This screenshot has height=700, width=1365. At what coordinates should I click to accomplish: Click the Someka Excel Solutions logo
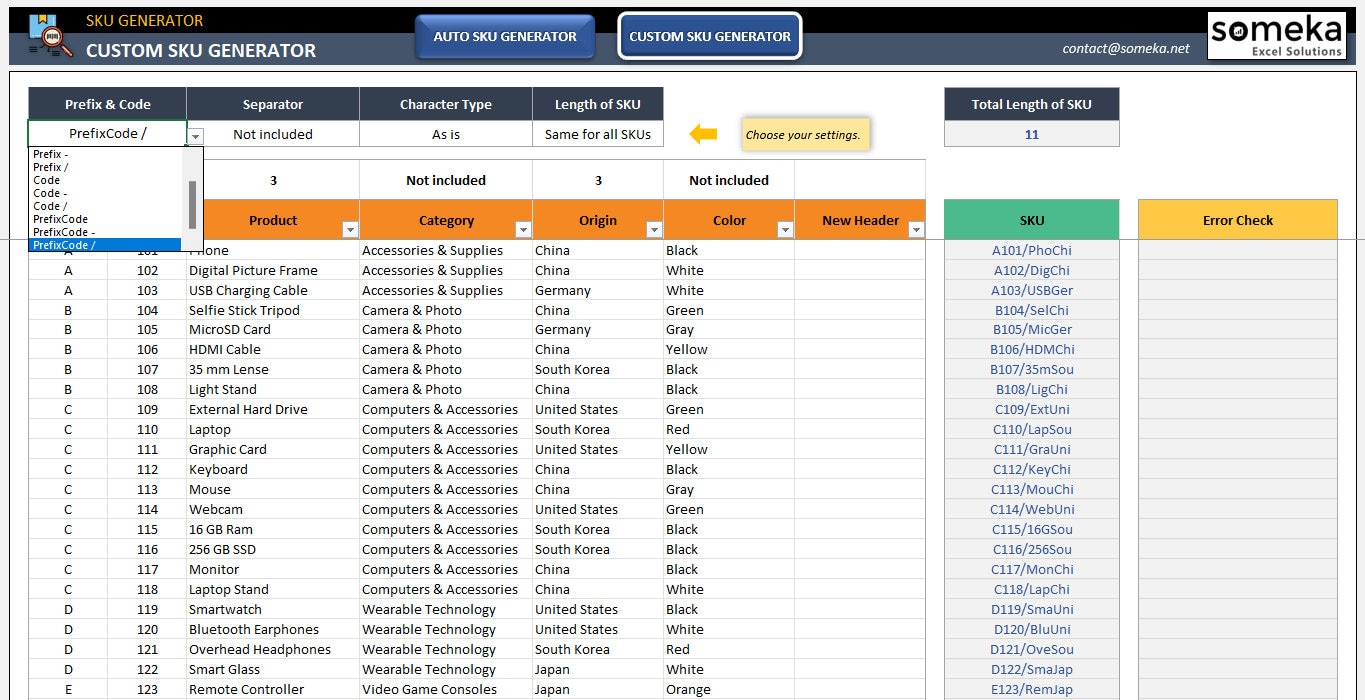tap(1277, 33)
